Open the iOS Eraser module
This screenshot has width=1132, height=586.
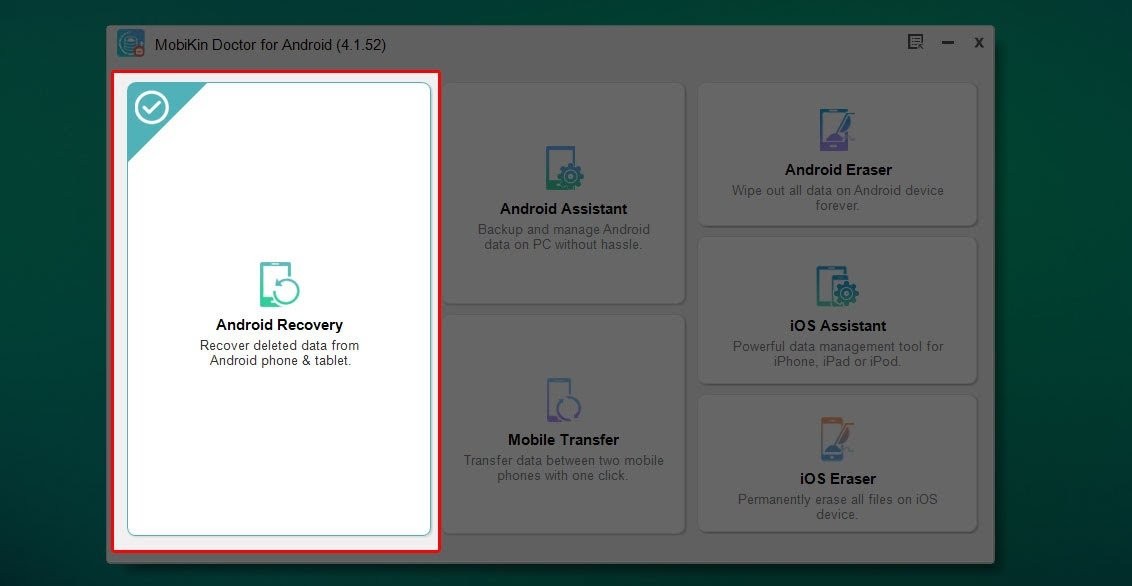[837, 463]
